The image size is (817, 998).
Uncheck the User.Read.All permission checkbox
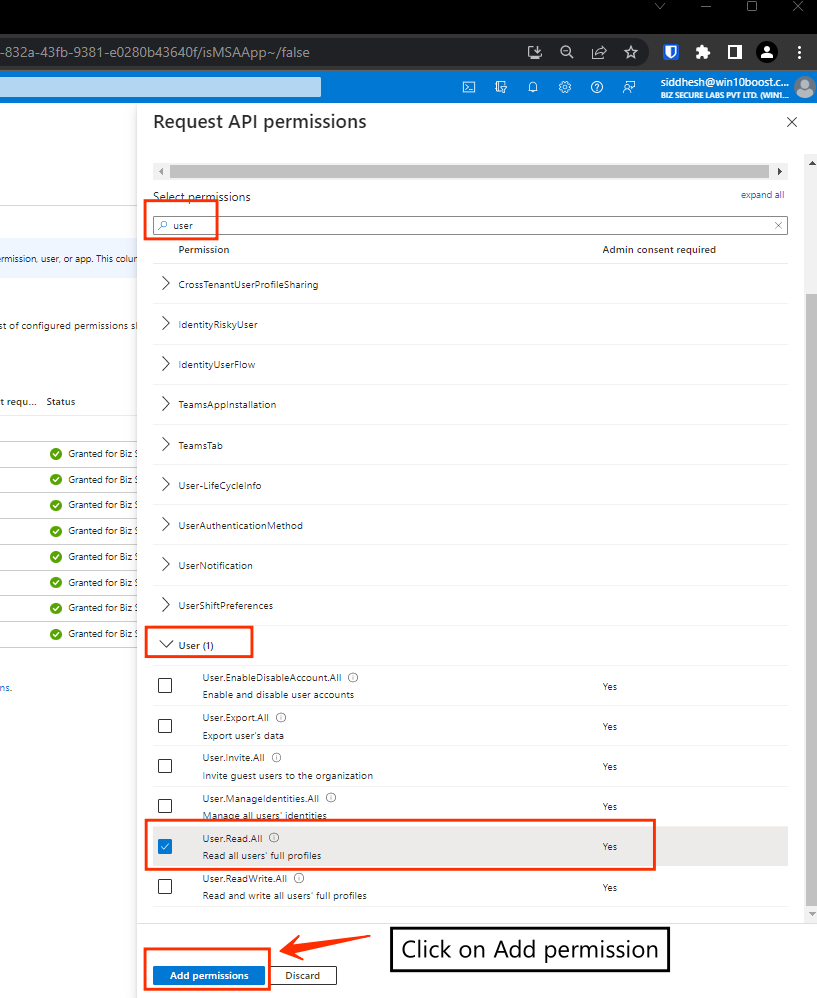[x=165, y=846]
